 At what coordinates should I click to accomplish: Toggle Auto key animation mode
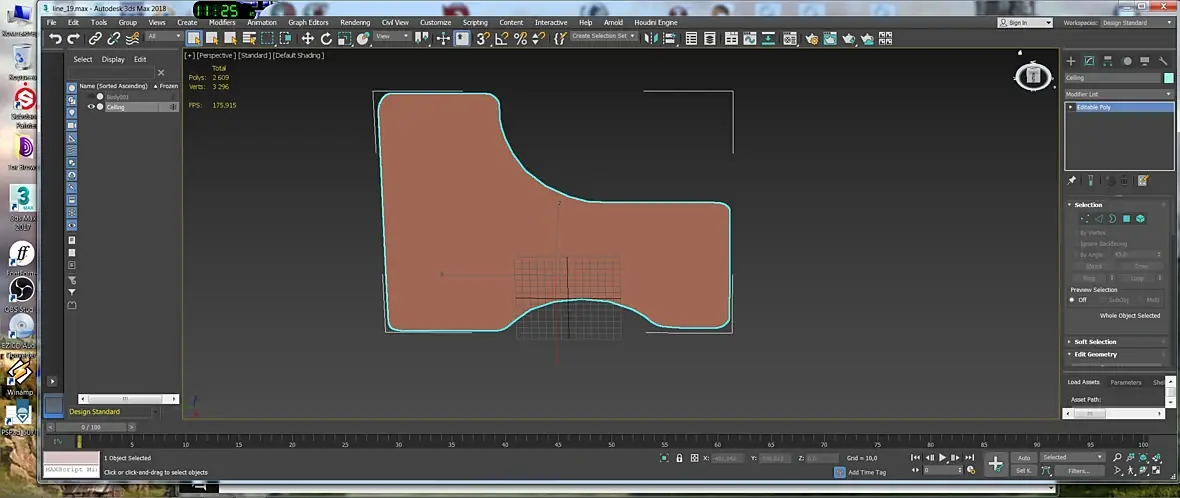click(1024, 457)
